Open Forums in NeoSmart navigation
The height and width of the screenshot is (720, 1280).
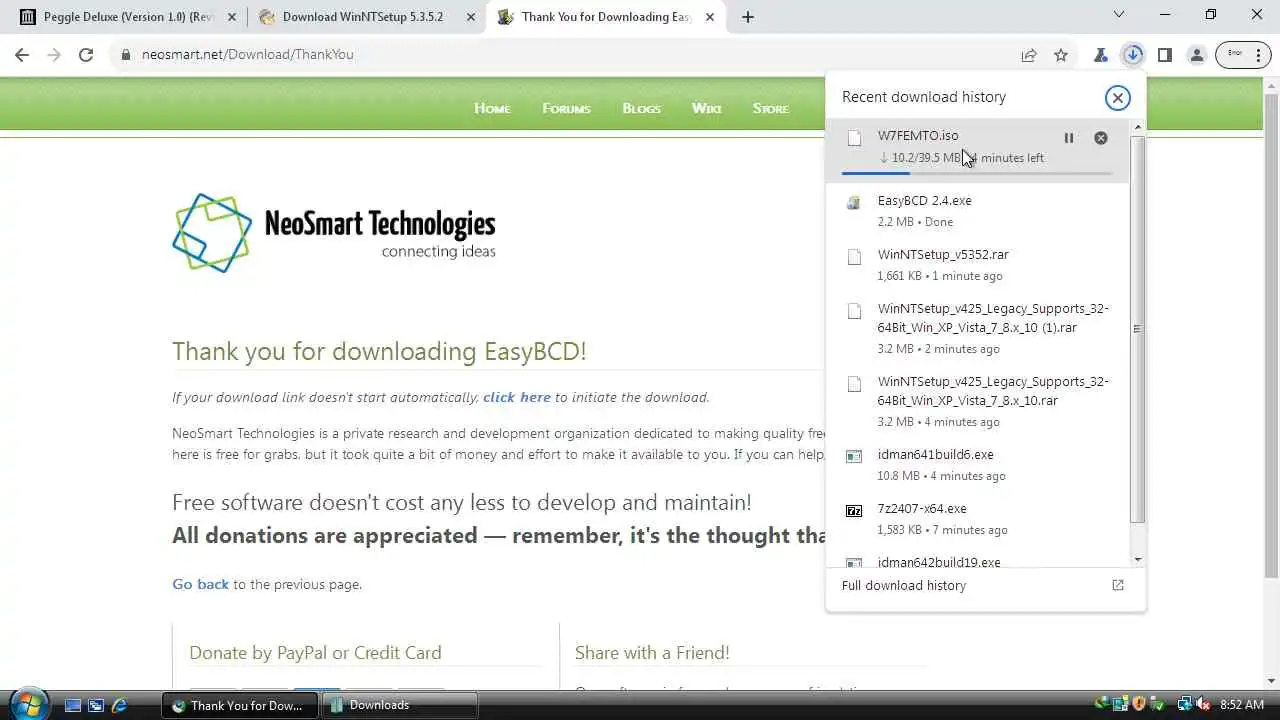[566, 108]
